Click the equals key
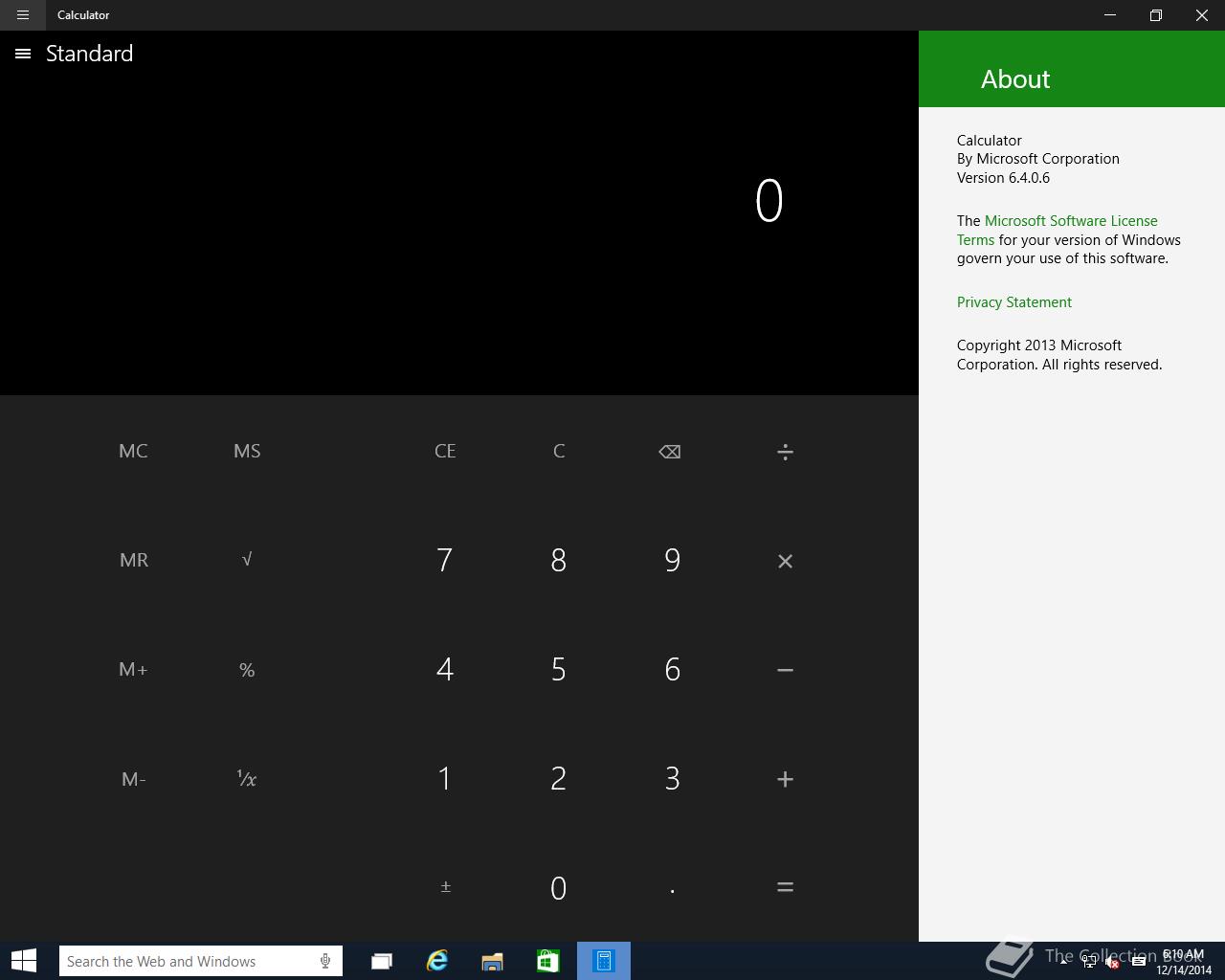Viewport: 1225px width, 980px height. (x=785, y=888)
